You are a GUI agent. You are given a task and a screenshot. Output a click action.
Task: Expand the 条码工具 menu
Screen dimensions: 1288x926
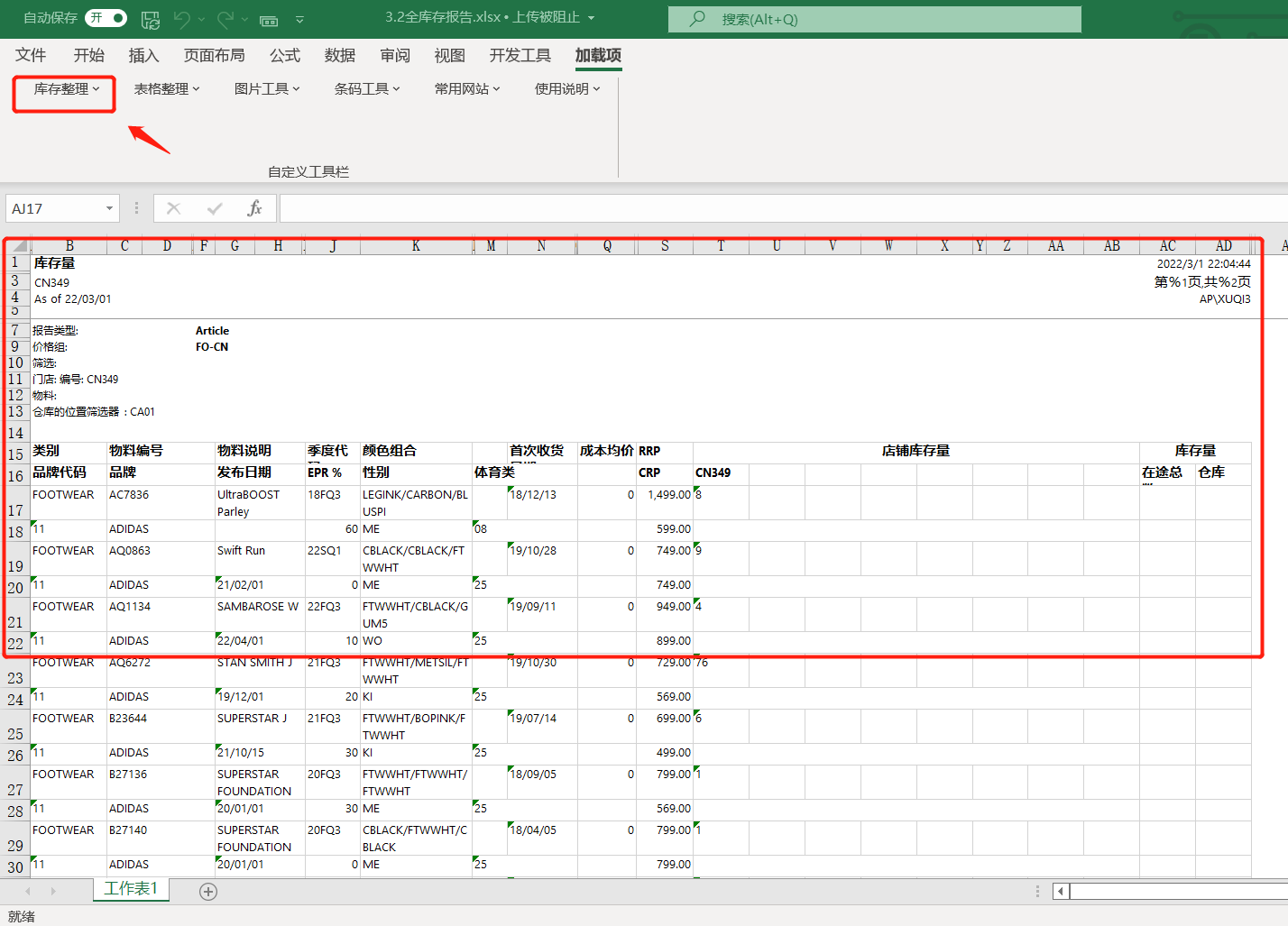pyautogui.click(x=367, y=89)
